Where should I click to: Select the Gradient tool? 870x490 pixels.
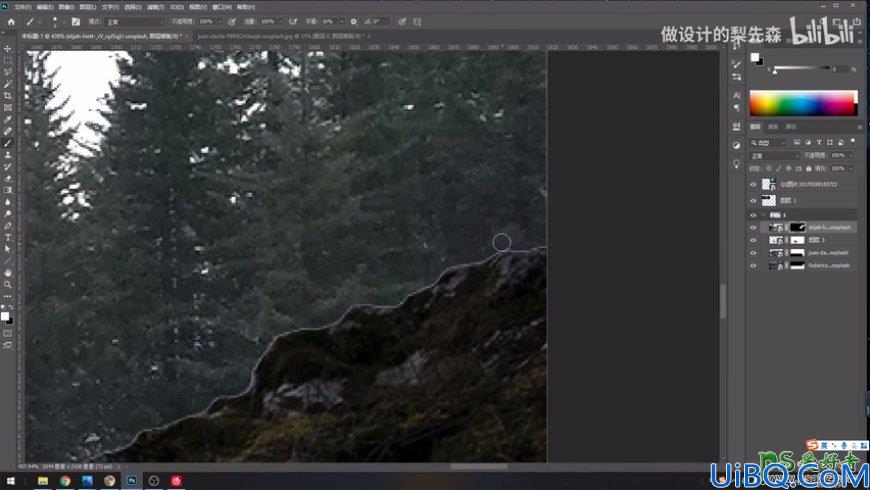tap(8, 190)
